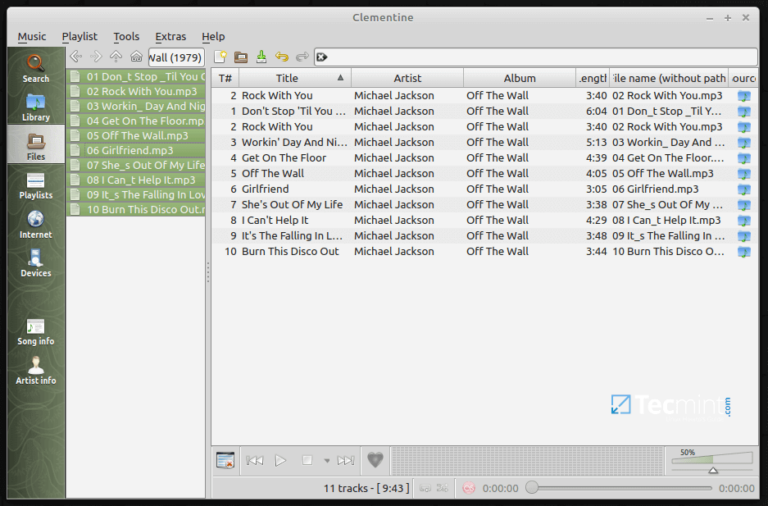Select playlist row I Can't Help It
This screenshot has width=768, height=506.
coord(484,220)
